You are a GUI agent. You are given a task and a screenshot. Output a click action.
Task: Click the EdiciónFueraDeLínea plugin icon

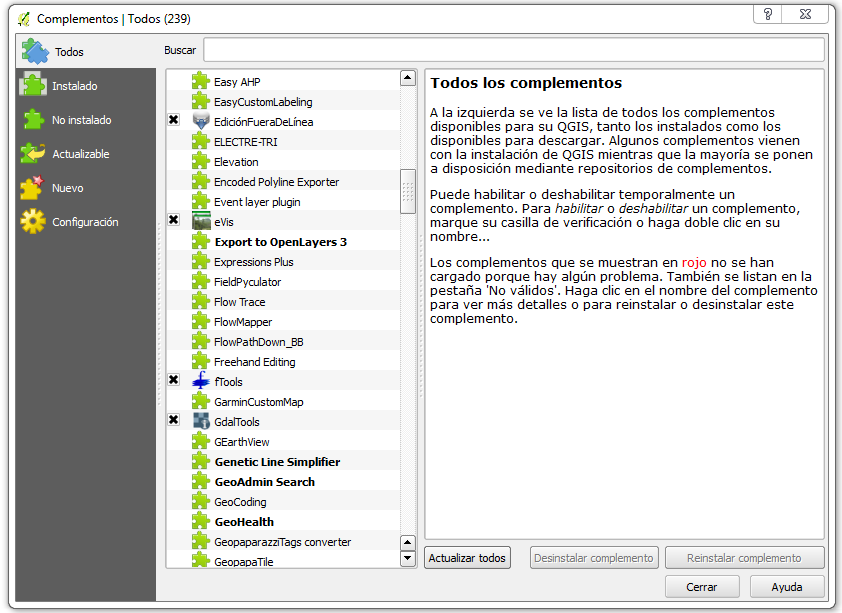(x=201, y=121)
